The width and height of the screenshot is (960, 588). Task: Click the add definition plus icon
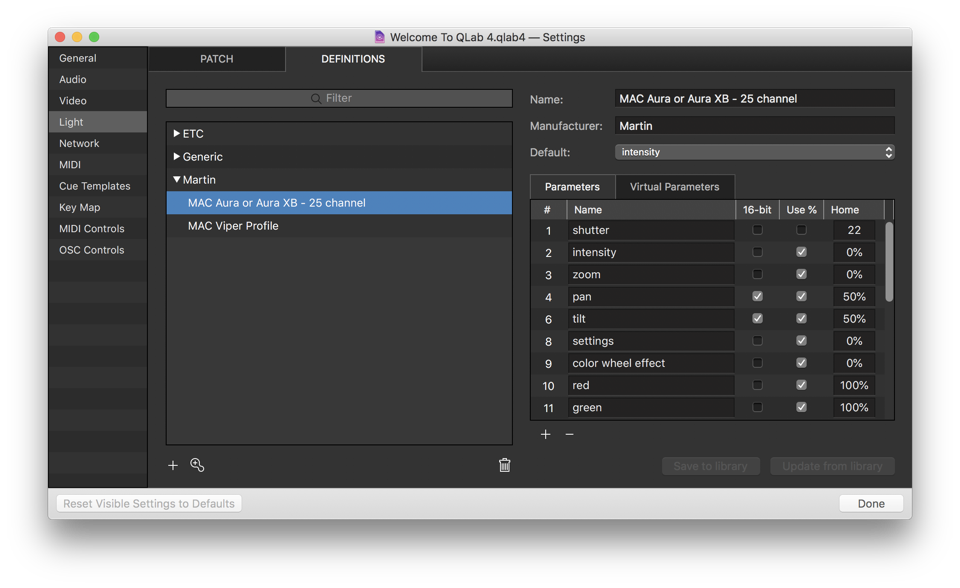173,465
